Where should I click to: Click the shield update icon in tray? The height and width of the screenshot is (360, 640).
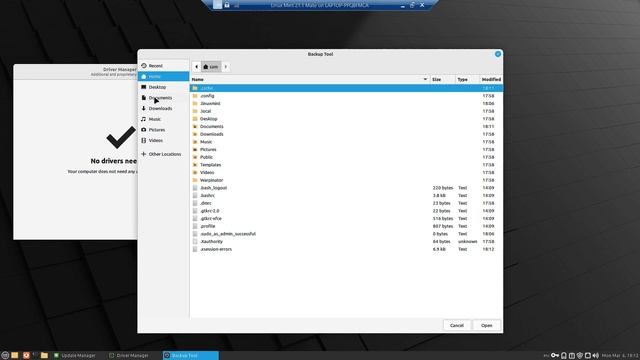coord(580,356)
